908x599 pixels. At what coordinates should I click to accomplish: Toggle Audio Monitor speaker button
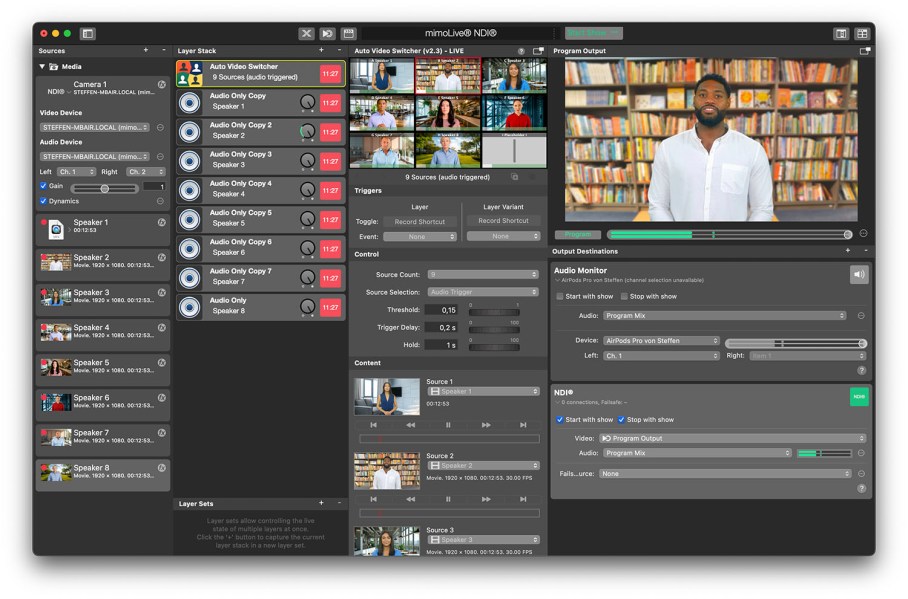(x=859, y=274)
